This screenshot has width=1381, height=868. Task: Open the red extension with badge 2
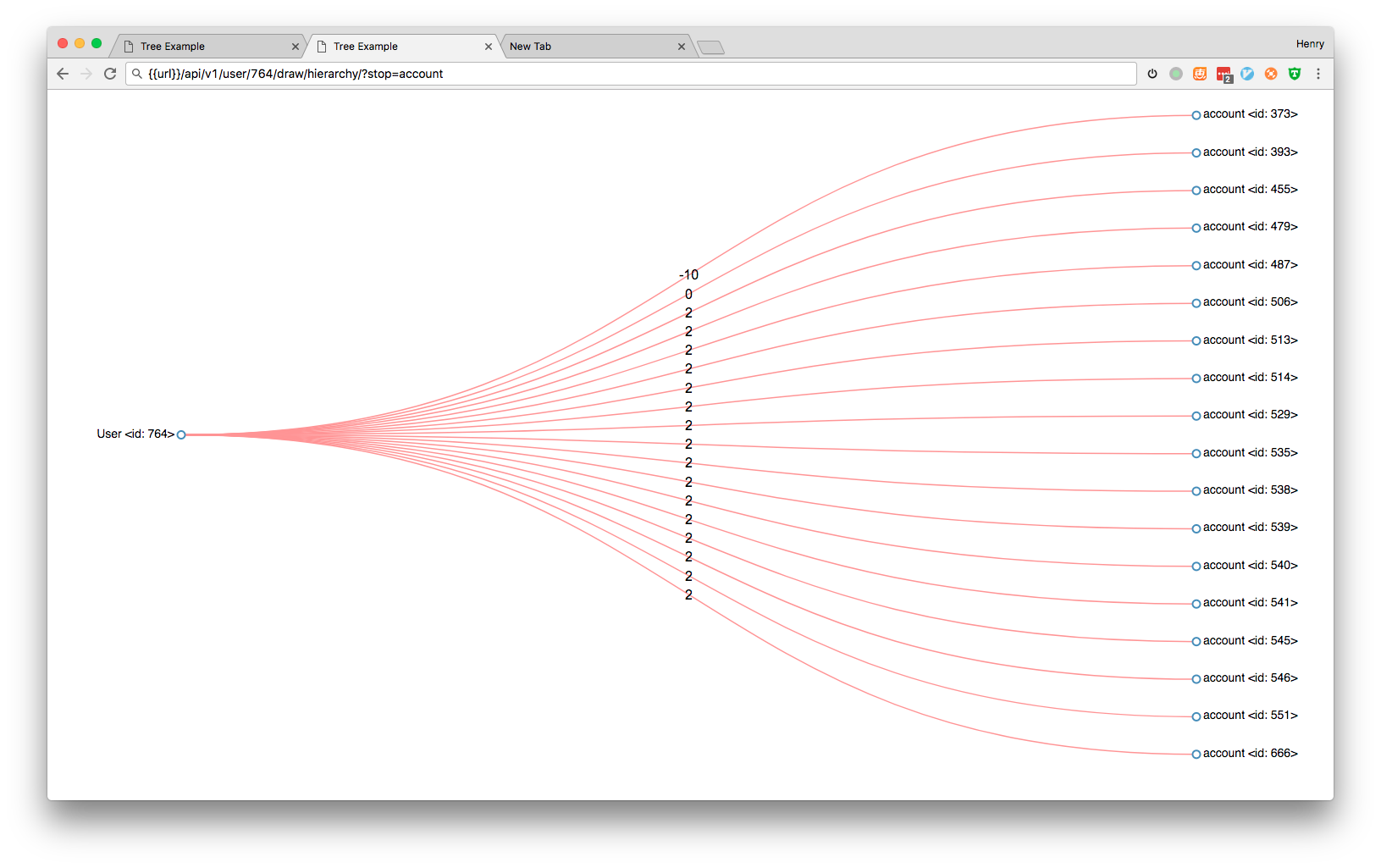[1224, 75]
